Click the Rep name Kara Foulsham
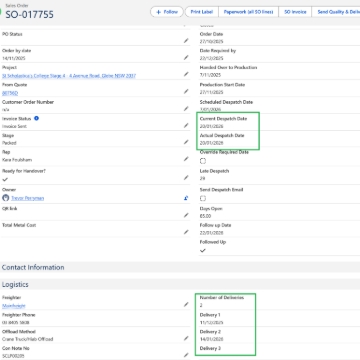The width and height of the screenshot is (360, 360). click(x=17, y=160)
